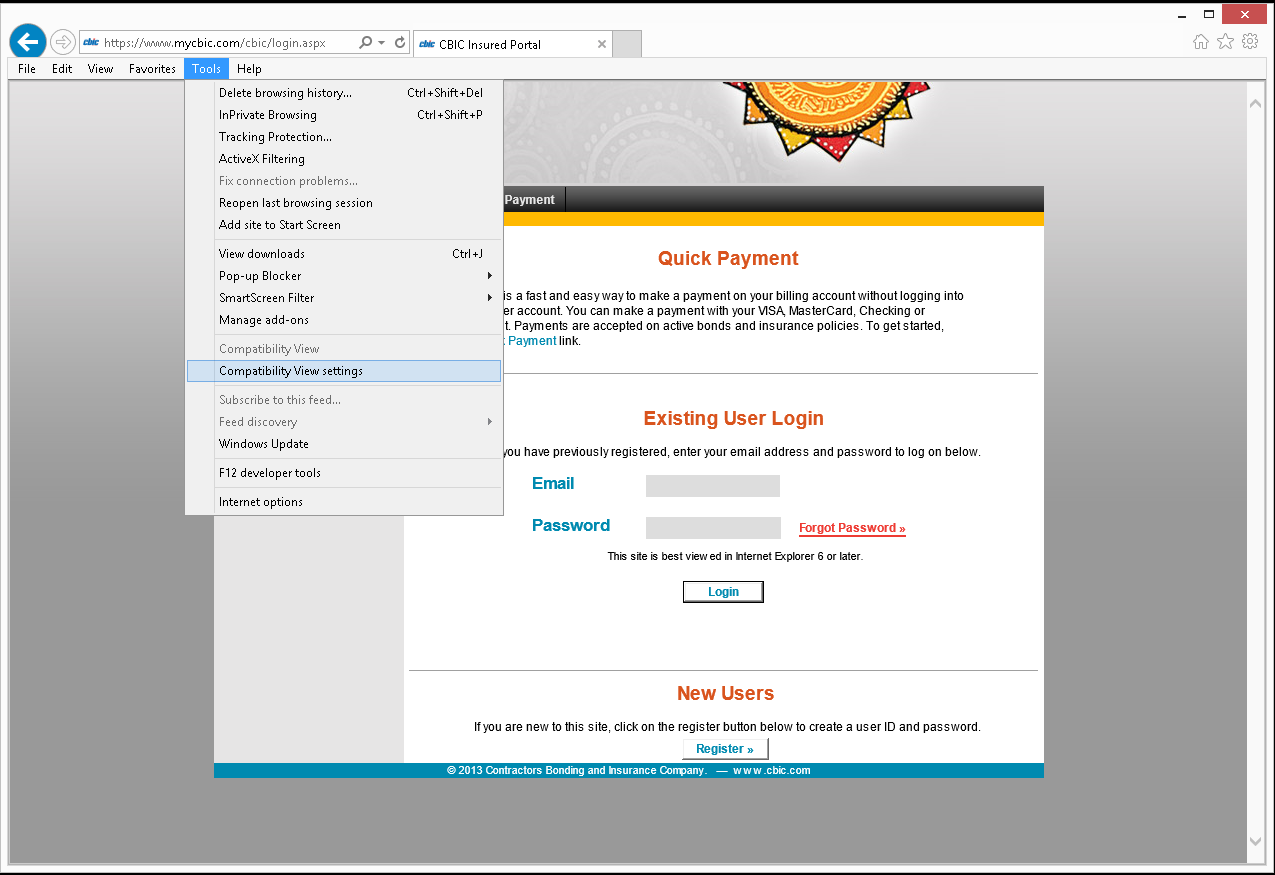Open a new blank tab
The image size is (1275, 875).
click(x=627, y=44)
